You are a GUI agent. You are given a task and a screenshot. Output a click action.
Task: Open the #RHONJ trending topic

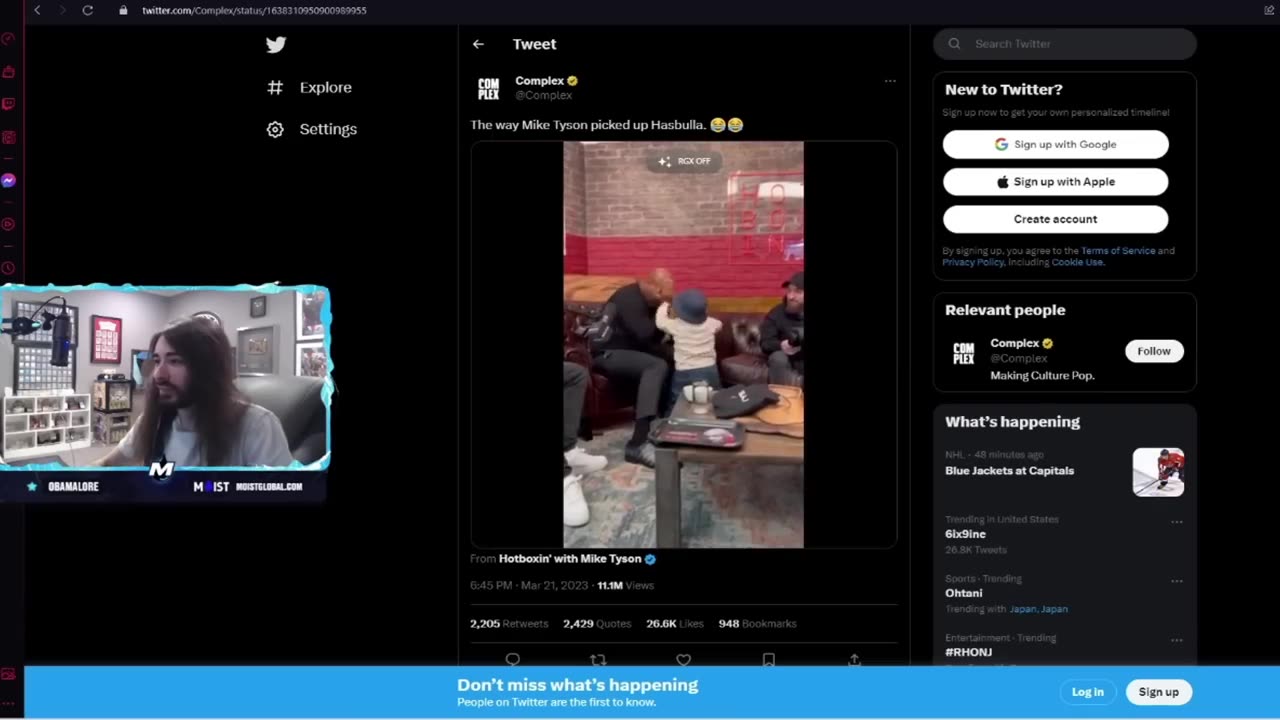pyautogui.click(x=968, y=652)
